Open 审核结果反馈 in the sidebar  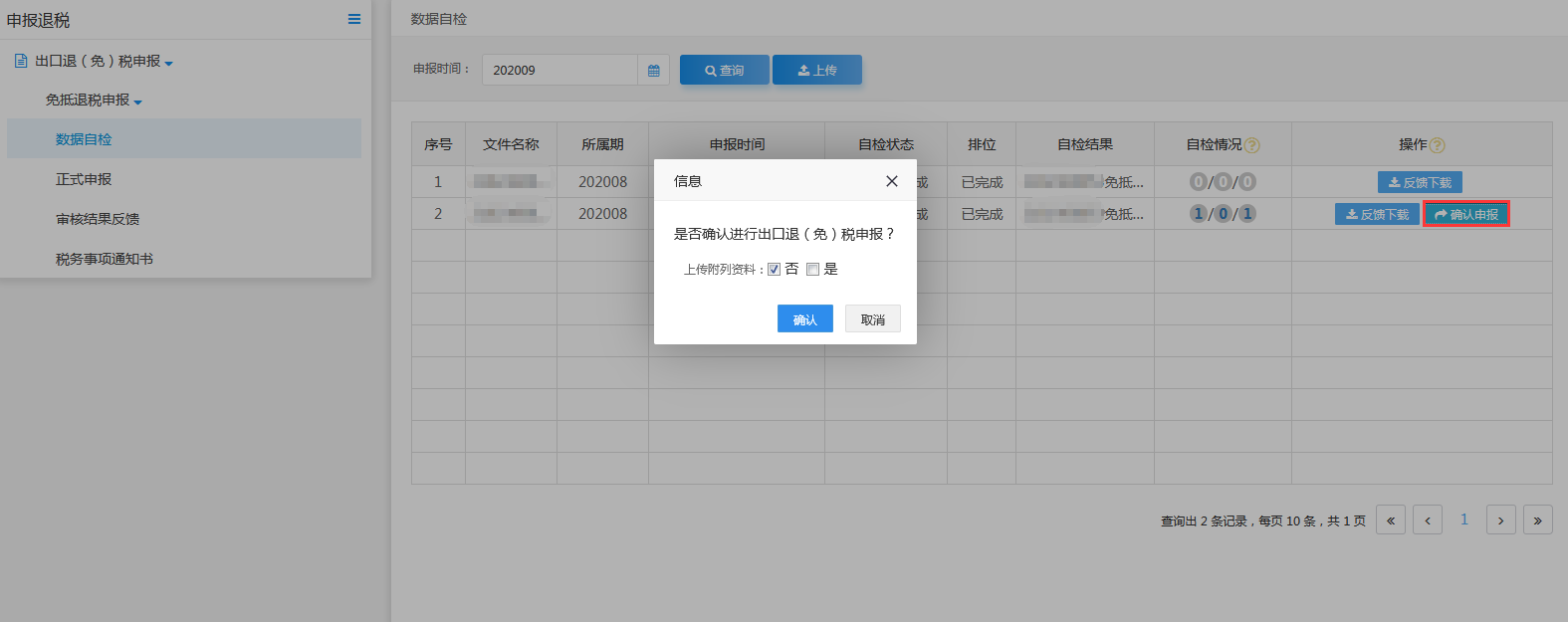point(98,219)
